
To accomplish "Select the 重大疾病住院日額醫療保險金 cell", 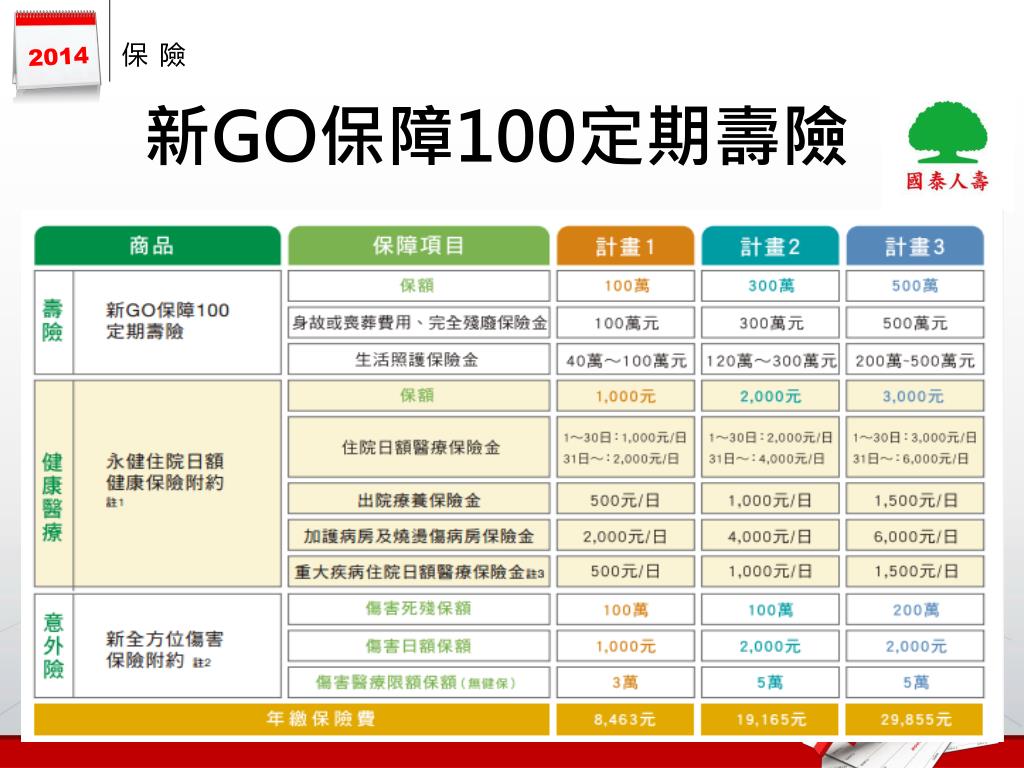I will coord(419,571).
